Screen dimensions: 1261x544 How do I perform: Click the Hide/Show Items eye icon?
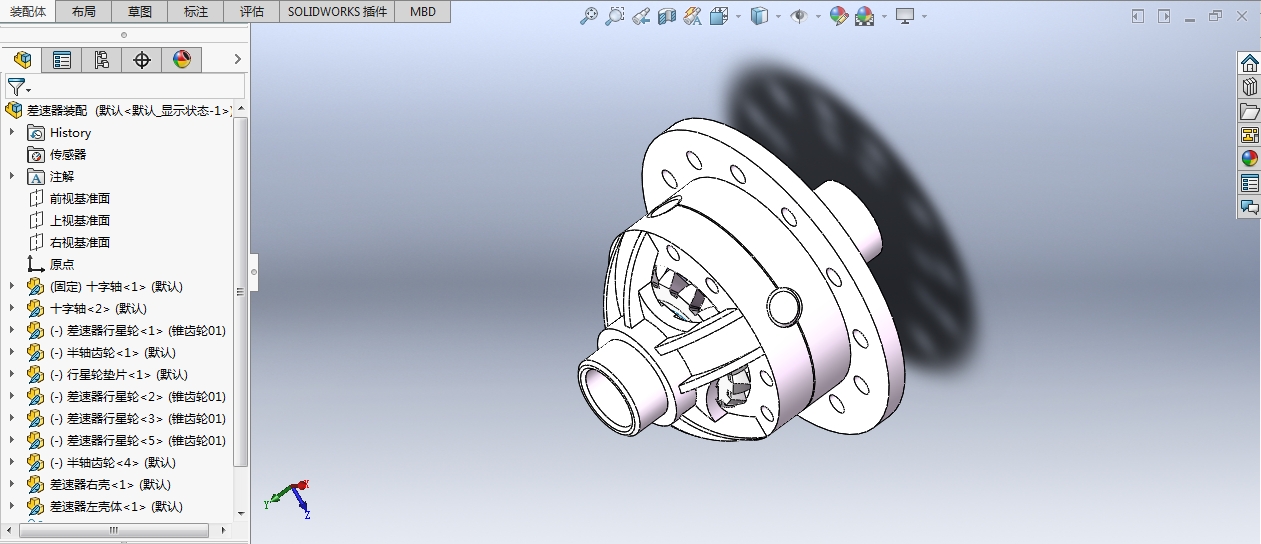[799, 16]
